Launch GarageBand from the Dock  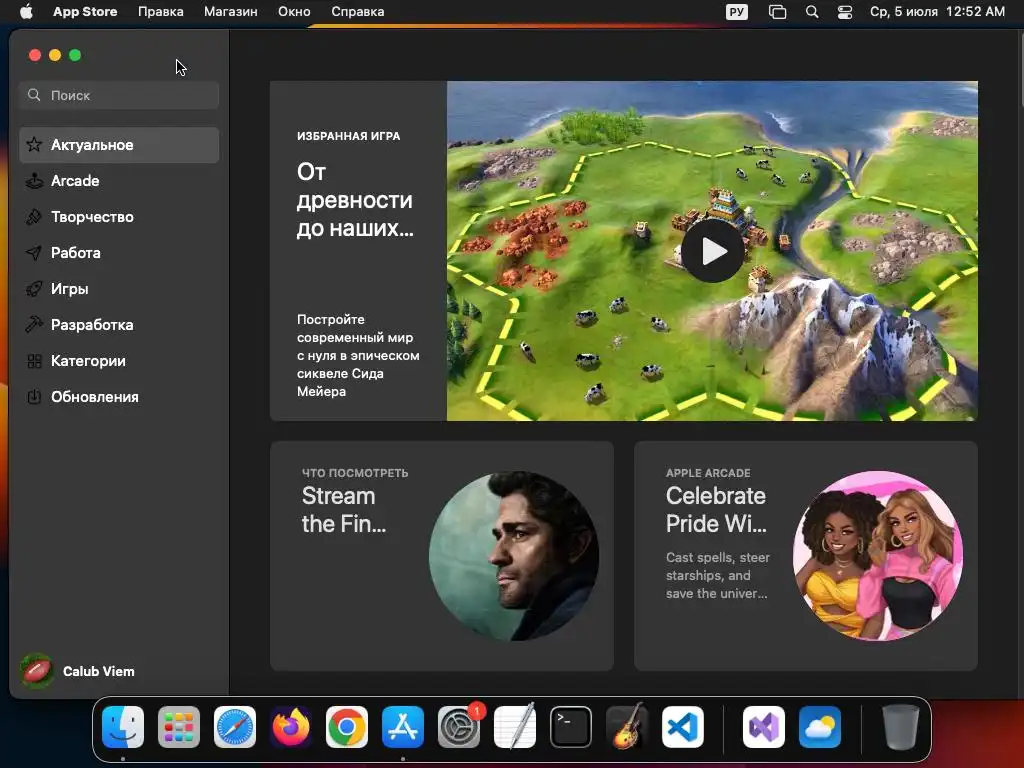pos(627,727)
